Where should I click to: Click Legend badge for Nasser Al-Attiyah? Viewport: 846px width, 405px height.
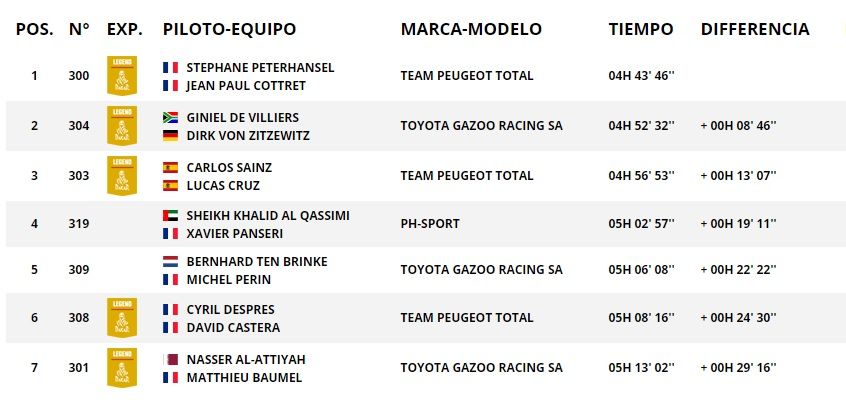pyautogui.click(x=121, y=368)
